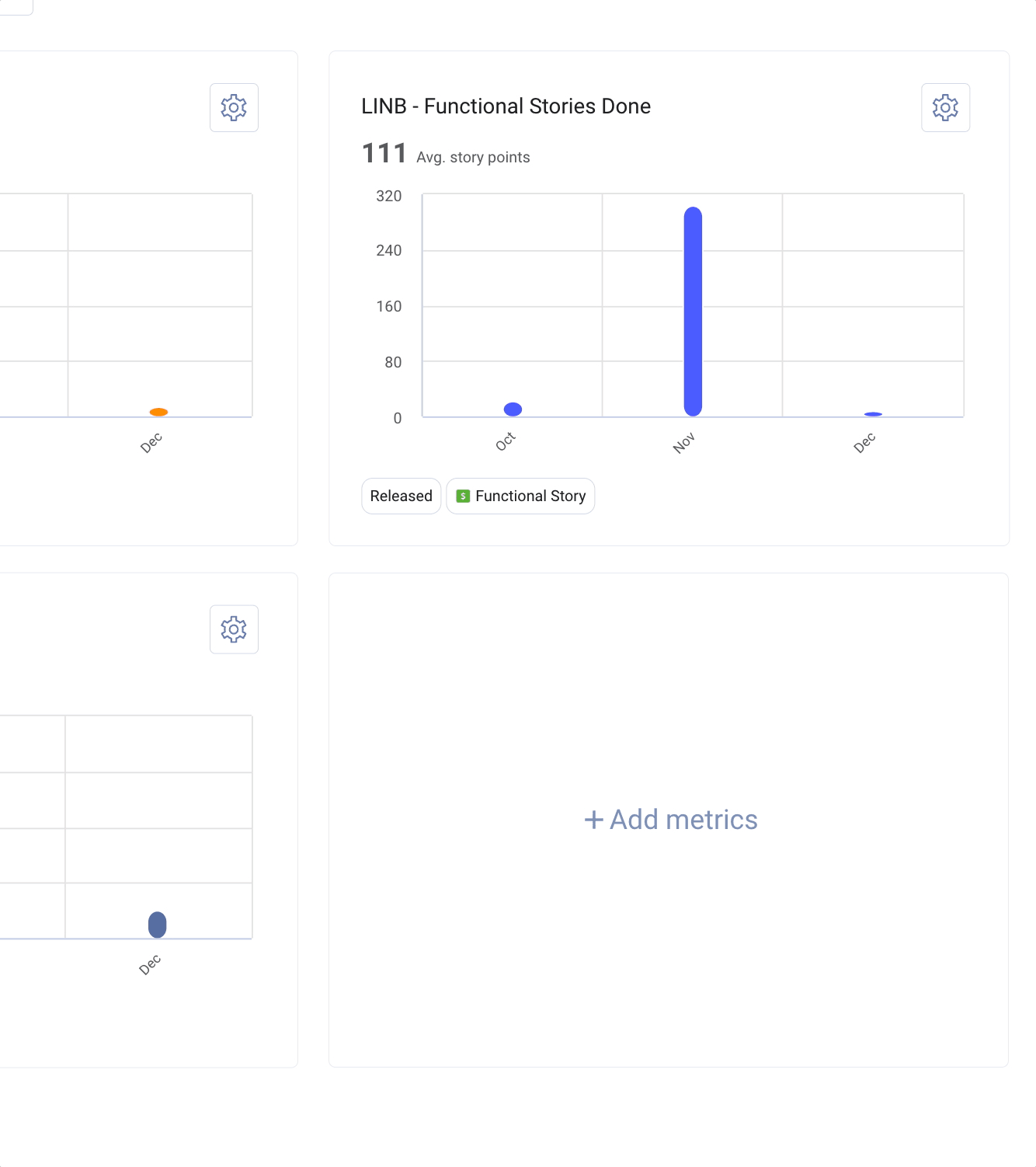Click green Functional Story type icon

pyautogui.click(x=463, y=496)
